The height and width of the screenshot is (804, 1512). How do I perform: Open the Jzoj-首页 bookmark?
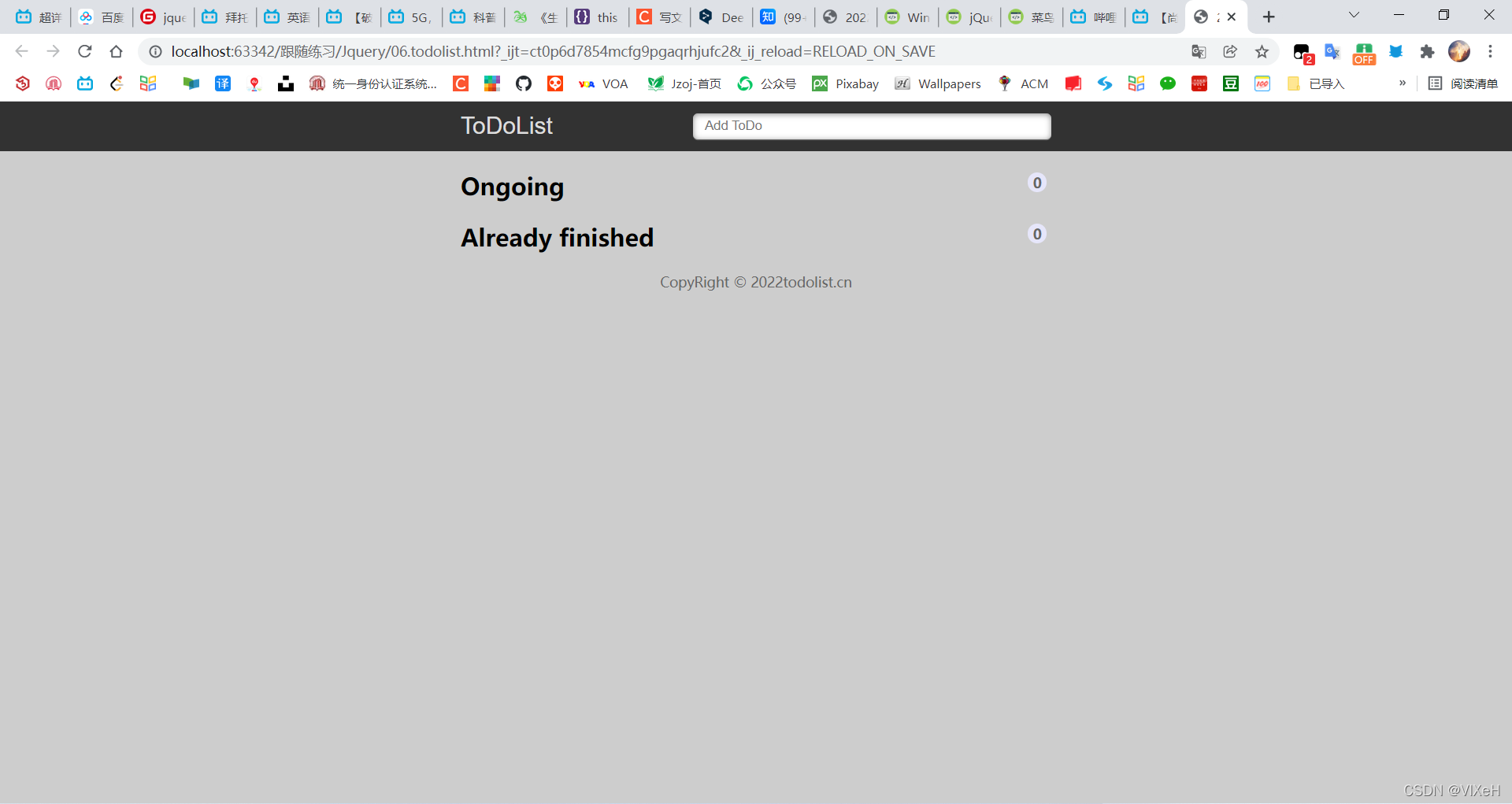pos(684,83)
